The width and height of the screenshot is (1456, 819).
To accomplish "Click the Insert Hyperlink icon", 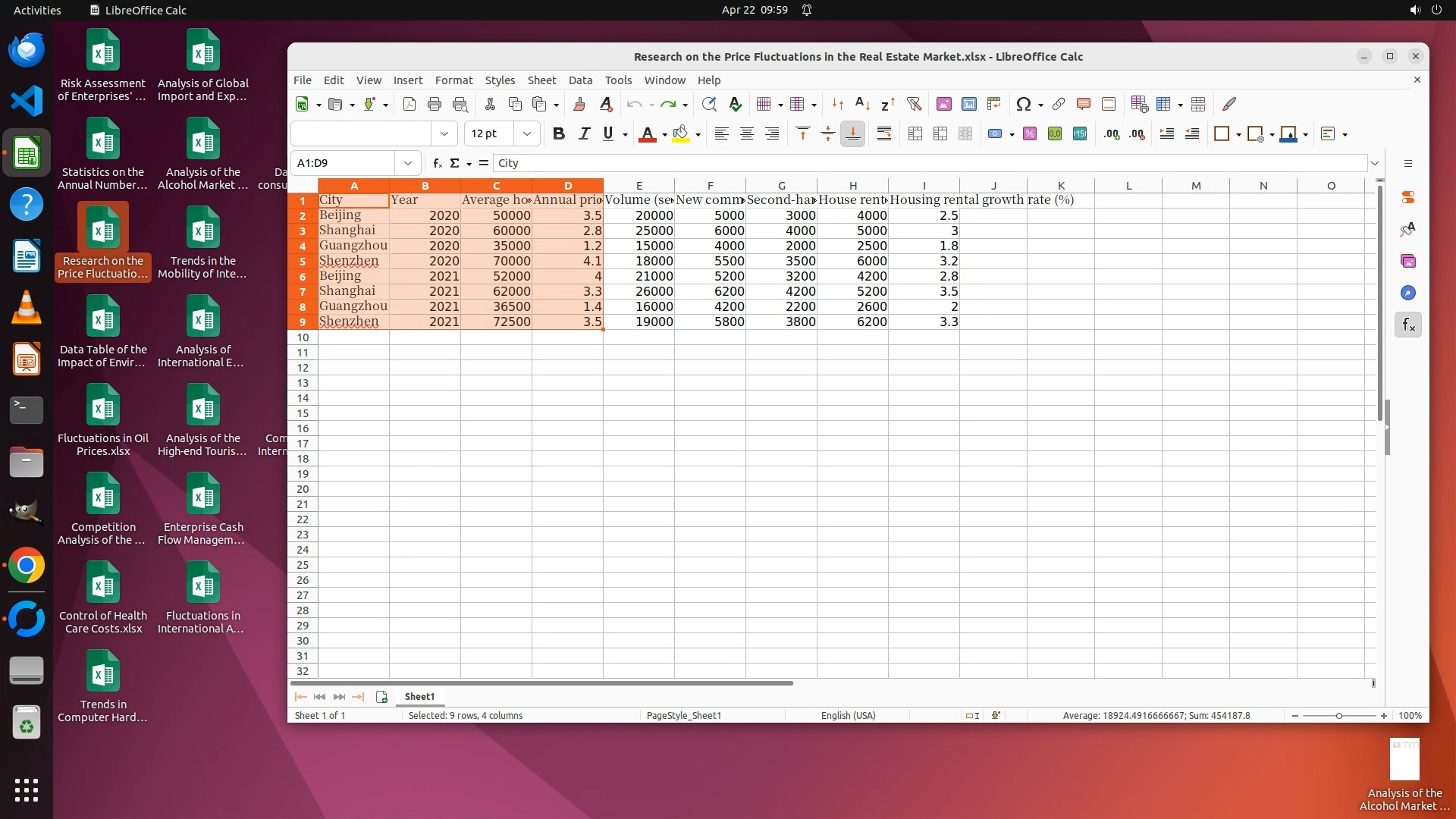I will 1059,105.
